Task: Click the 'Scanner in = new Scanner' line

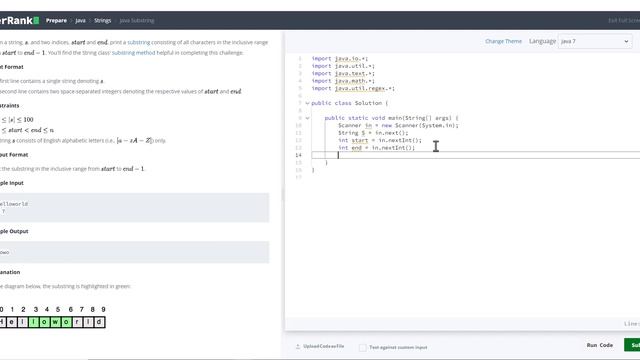Action: pos(398,125)
